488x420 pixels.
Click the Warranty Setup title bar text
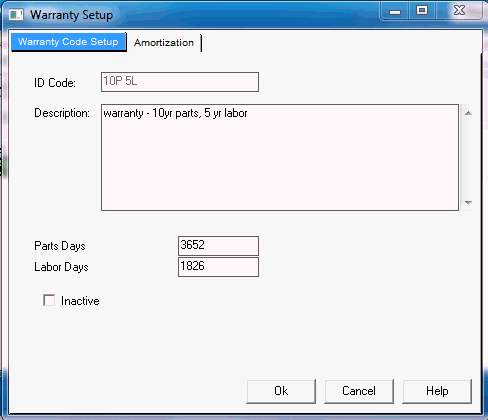click(71, 15)
